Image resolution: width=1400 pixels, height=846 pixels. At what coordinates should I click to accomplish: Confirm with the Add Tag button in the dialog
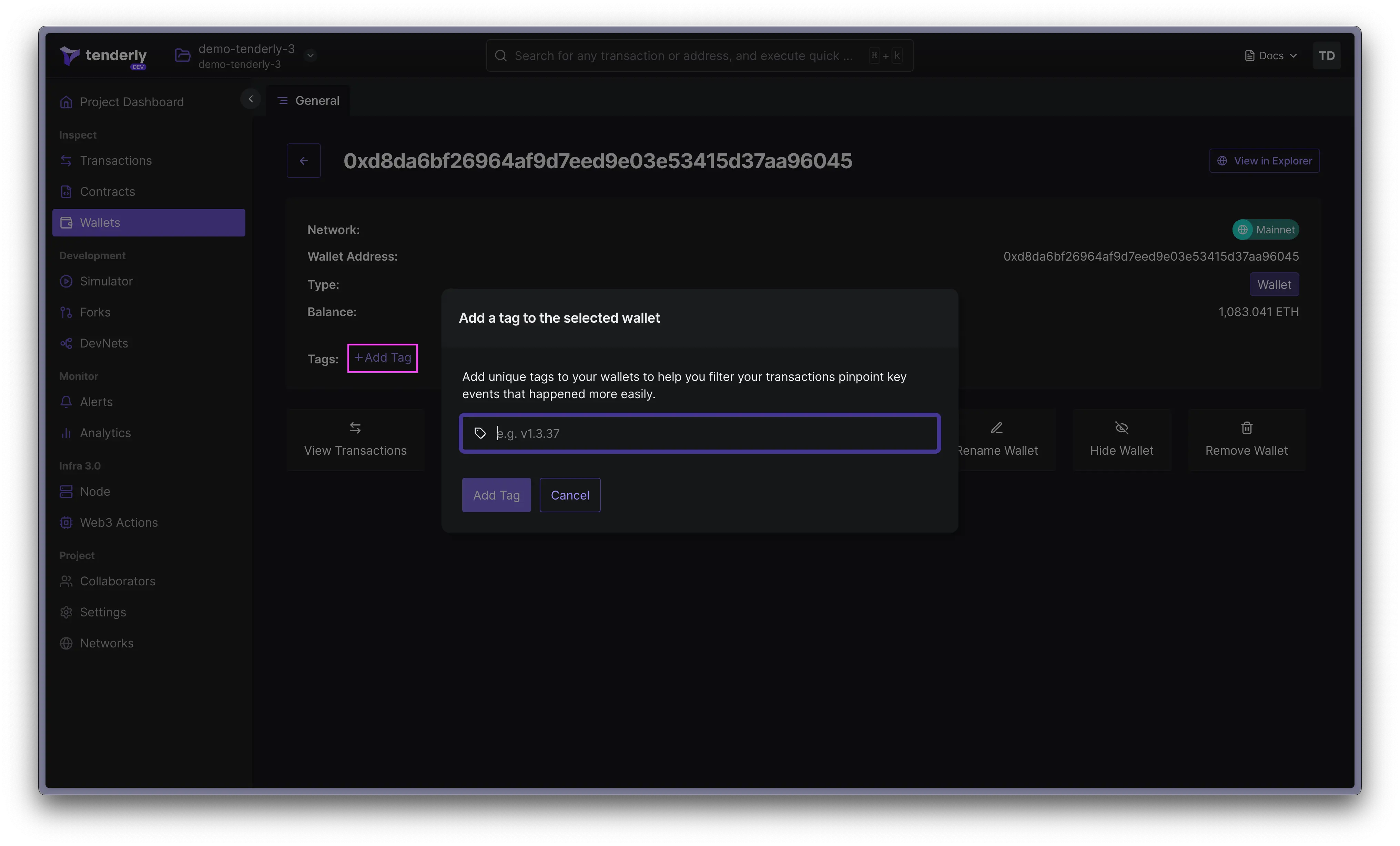point(496,495)
